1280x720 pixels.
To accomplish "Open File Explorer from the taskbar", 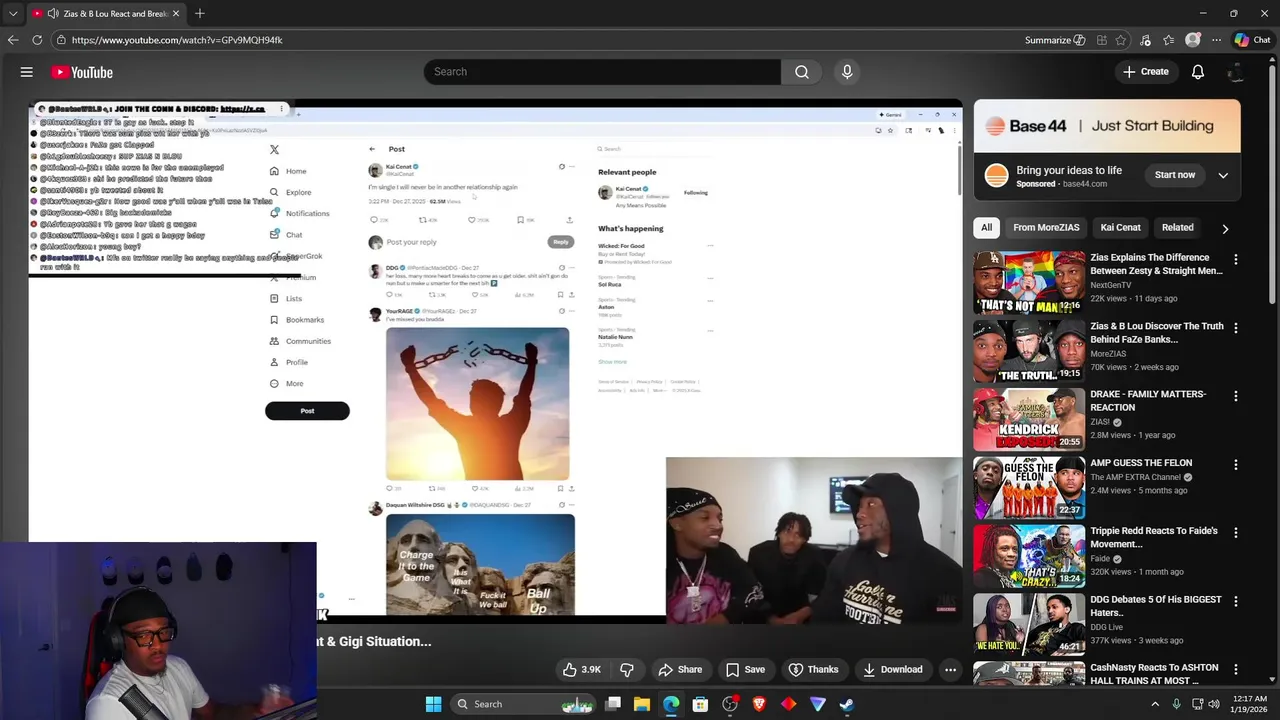I will coord(642,704).
